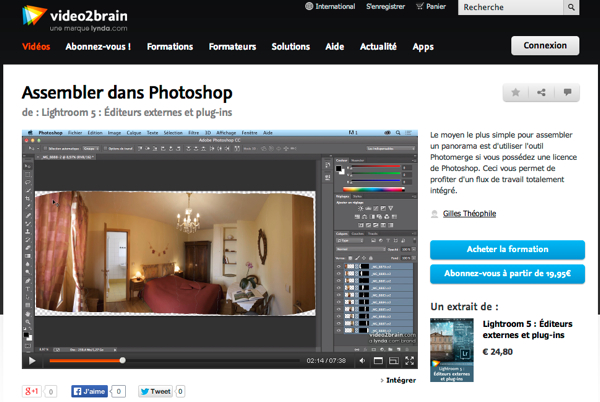Play the video with the play button
The image size is (600, 402).
32,360
